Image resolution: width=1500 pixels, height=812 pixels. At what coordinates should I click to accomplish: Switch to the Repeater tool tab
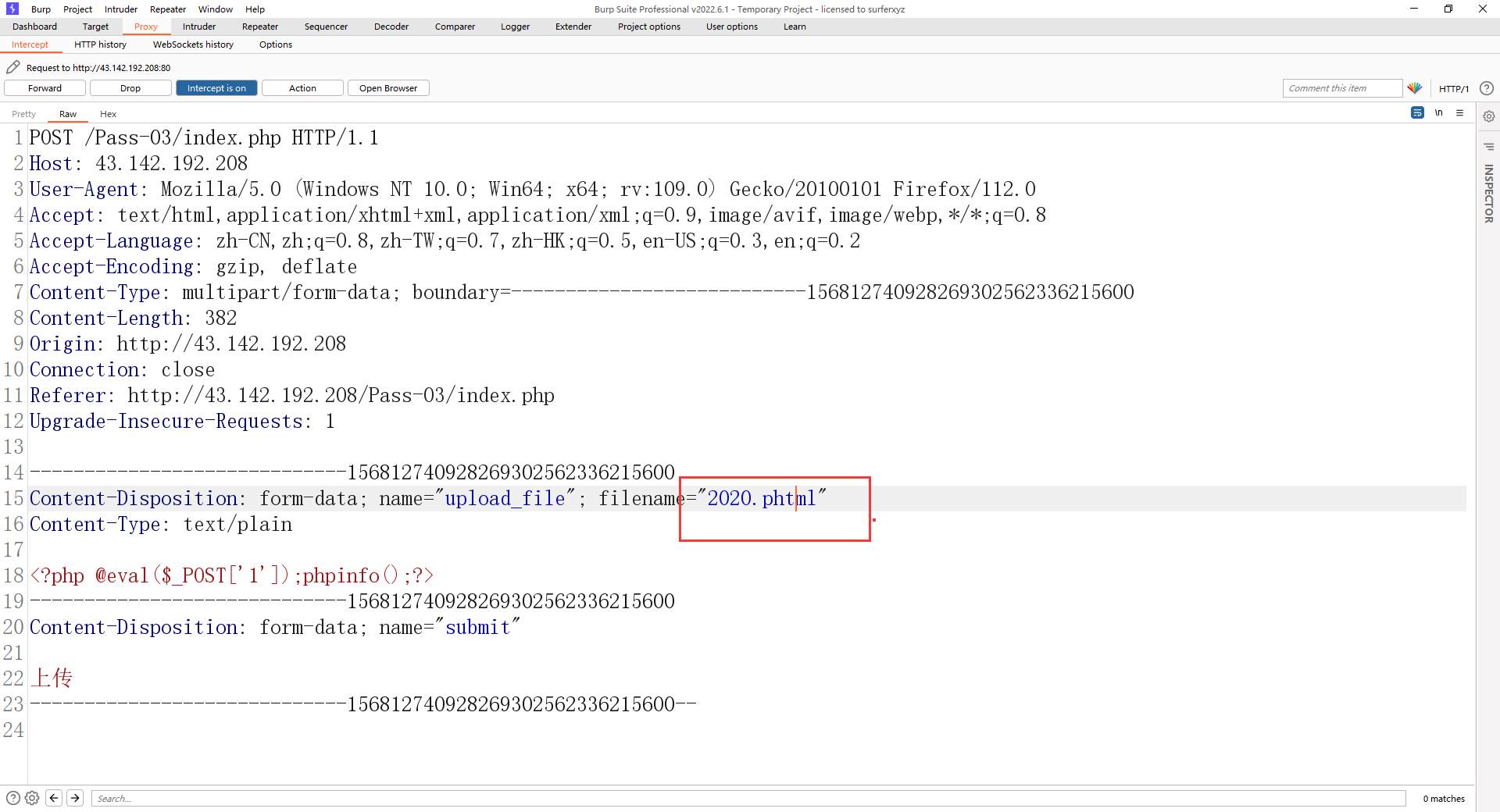260,27
